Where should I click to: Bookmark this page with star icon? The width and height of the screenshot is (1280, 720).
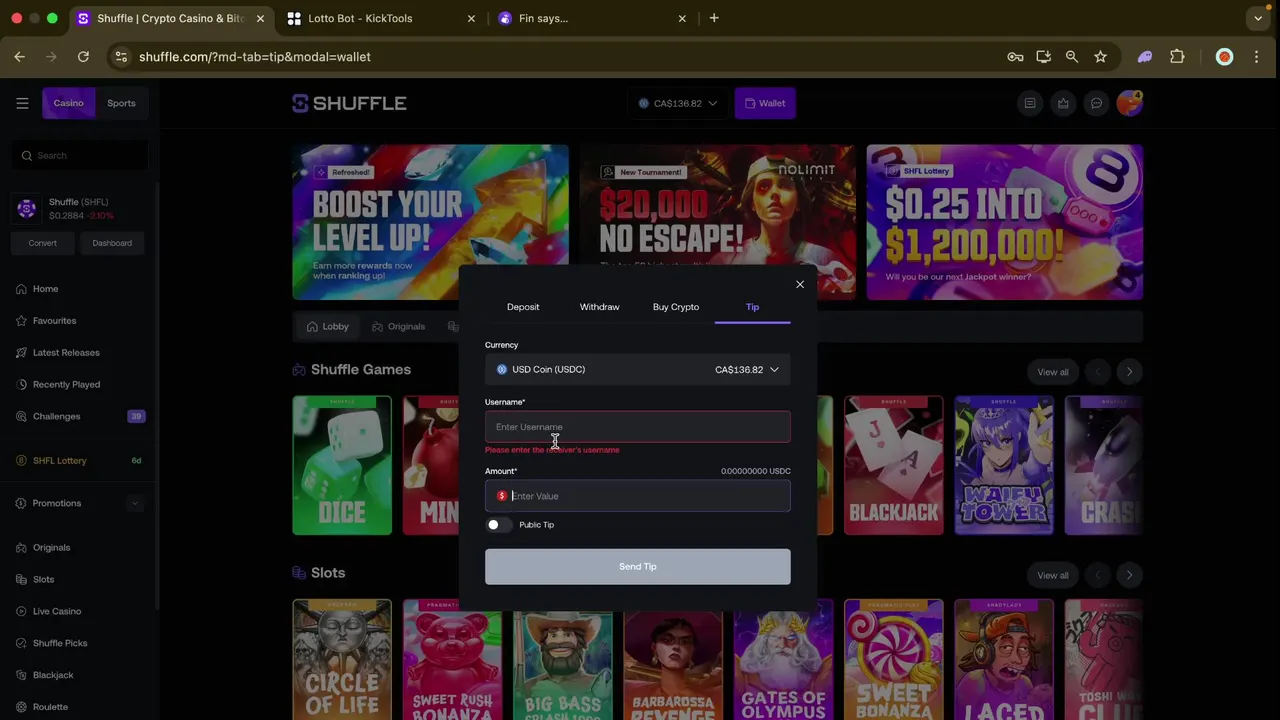coord(1100,57)
